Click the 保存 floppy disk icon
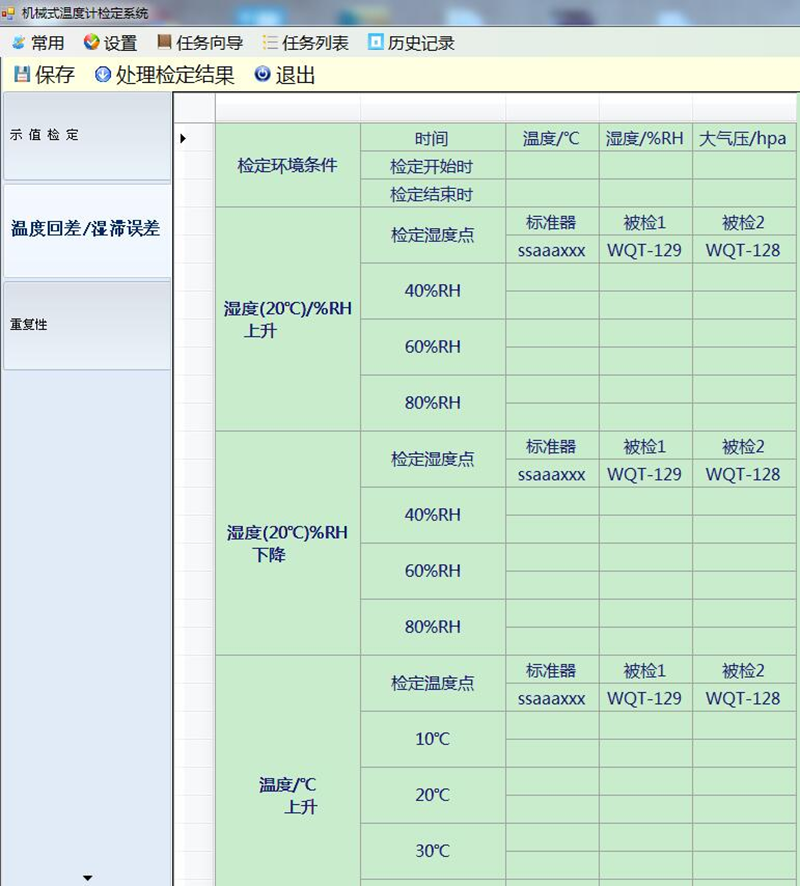The width and height of the screenshot is (800, 886). pyautogui.click(x=22, y=74)
